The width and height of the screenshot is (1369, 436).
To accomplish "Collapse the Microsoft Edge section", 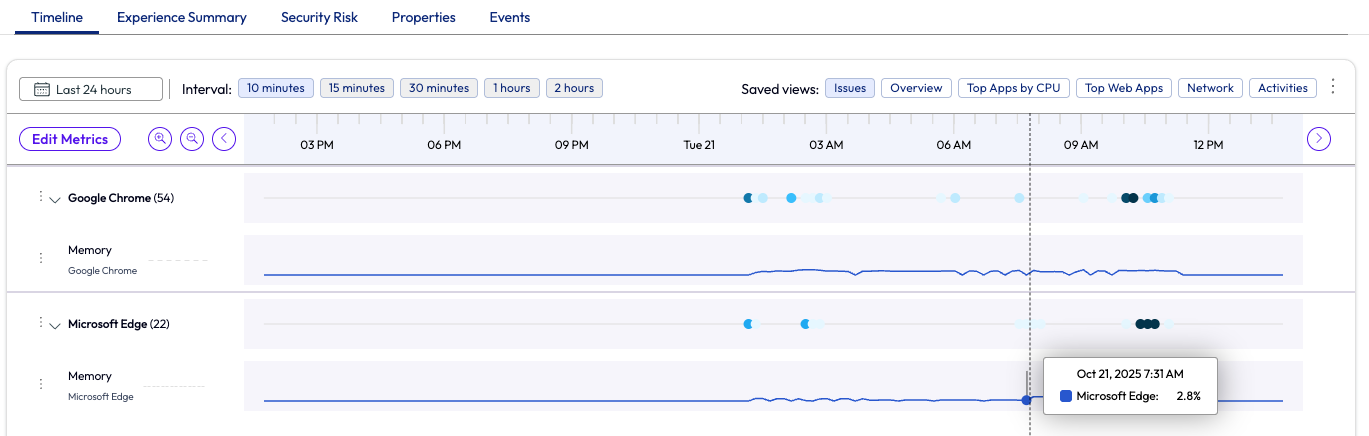I will pos(55,325).
